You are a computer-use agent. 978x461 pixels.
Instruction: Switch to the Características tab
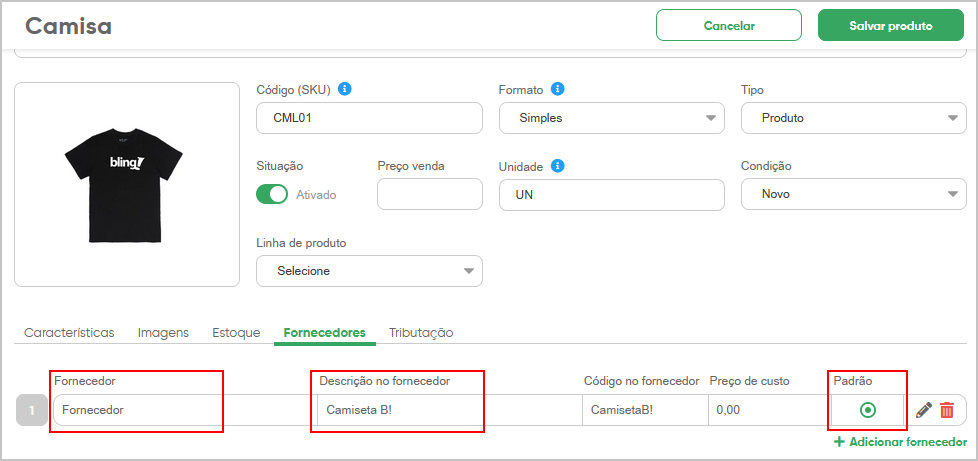pos(69,332)
